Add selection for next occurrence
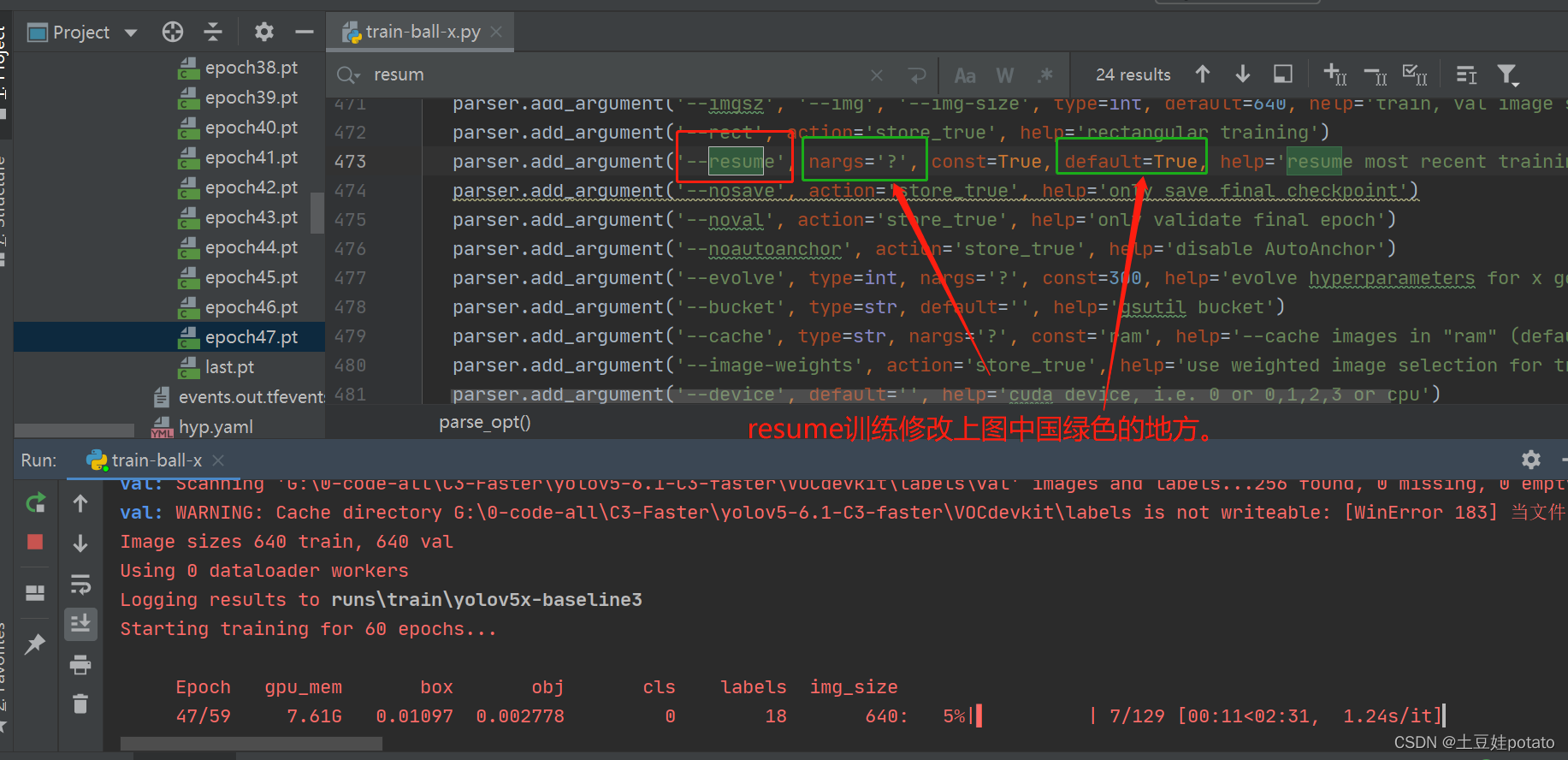Viewport: 1568px width, 760px height. (x=1335, y=74)
